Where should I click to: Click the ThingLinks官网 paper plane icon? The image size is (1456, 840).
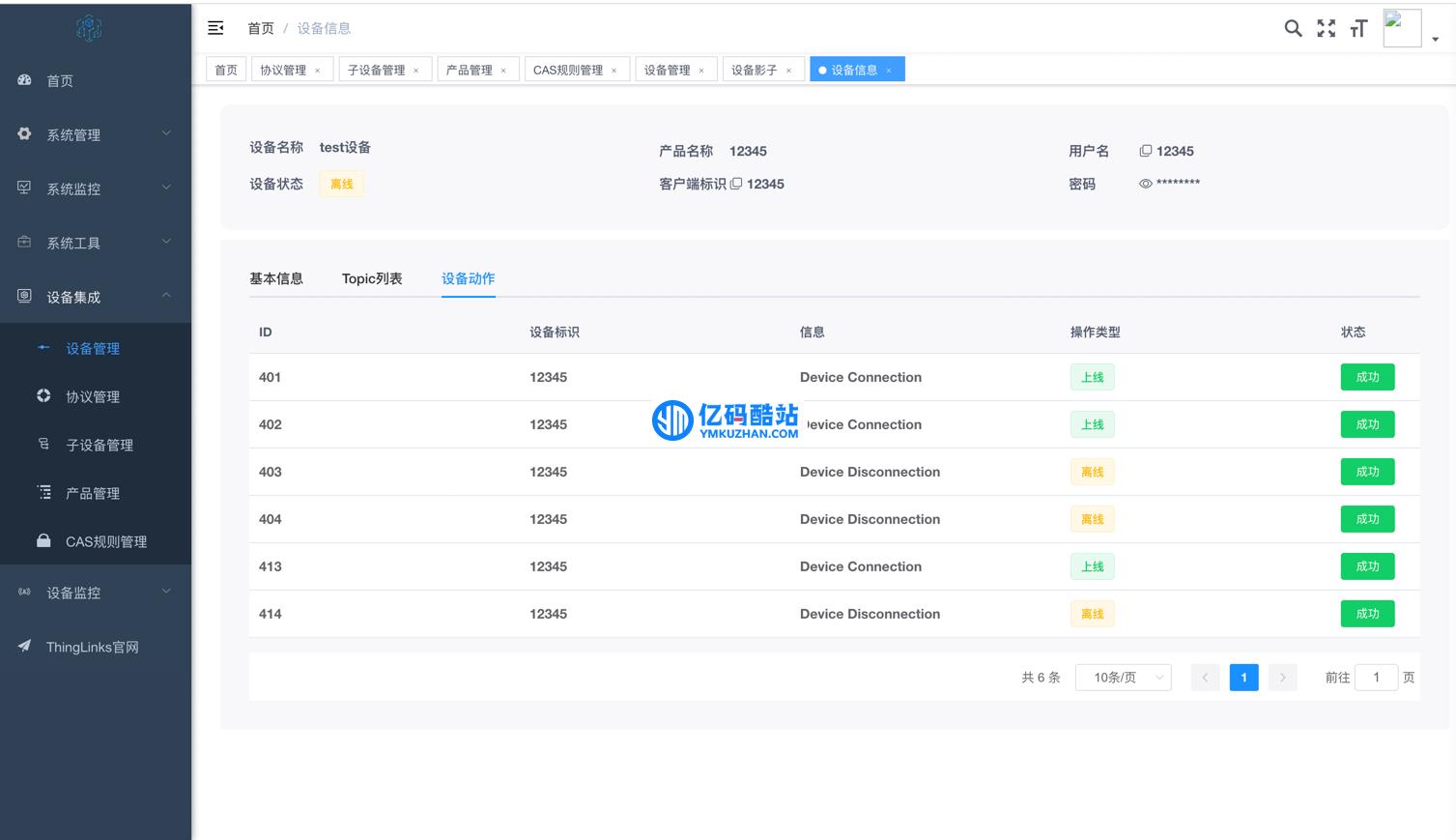click(25, 646)
